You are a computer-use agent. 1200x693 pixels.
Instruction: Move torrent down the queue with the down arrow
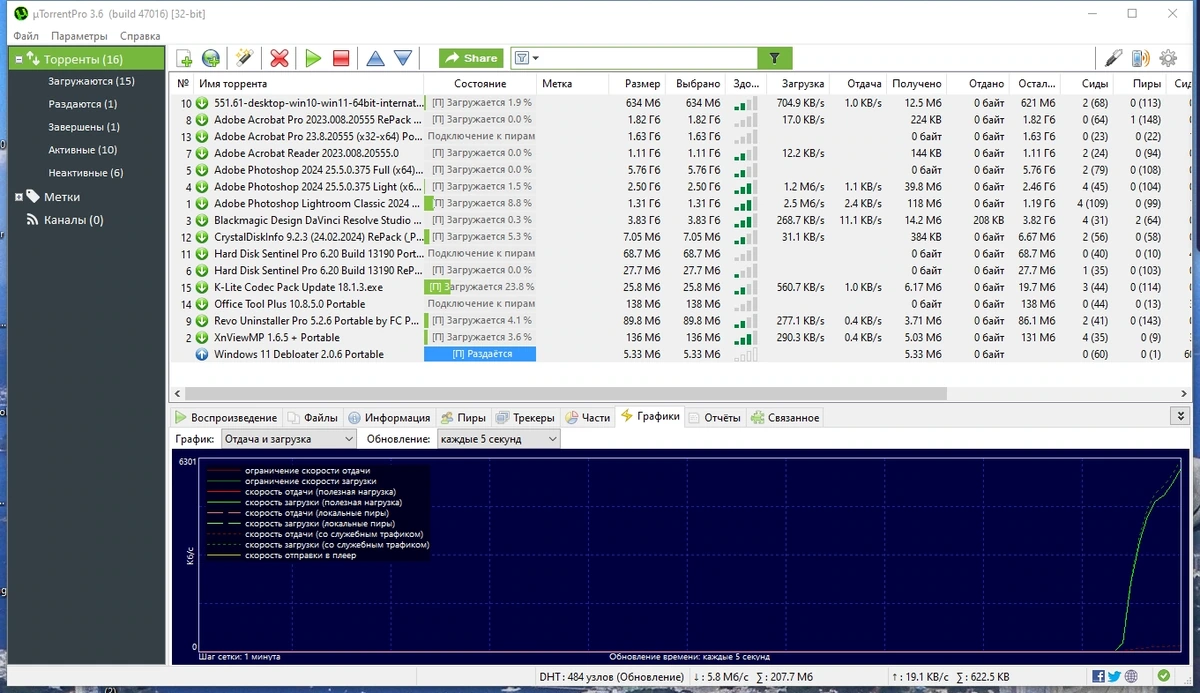[403, 59]
